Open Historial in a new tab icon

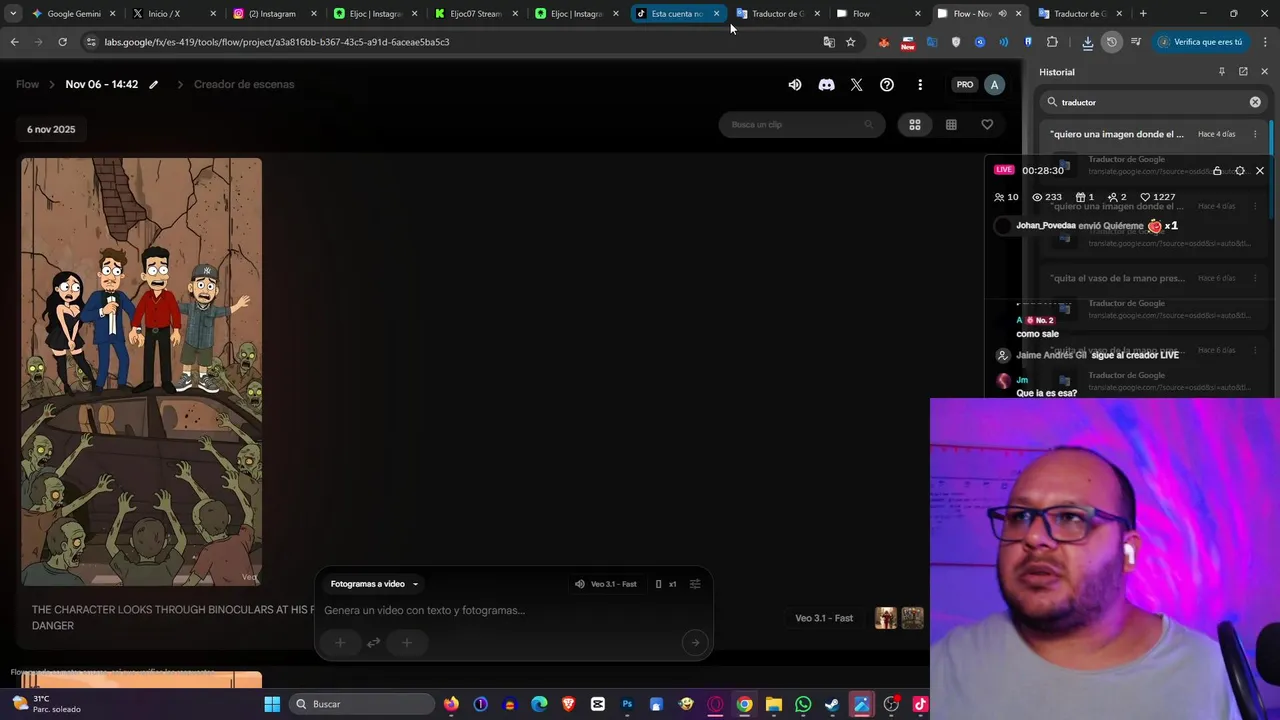(x=1243, y=72)
